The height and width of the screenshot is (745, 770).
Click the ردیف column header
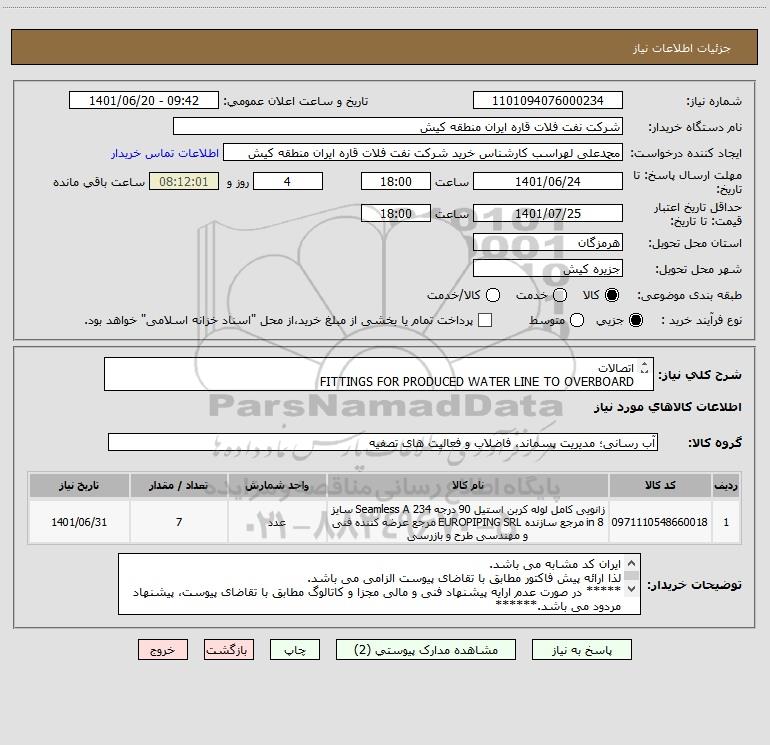pos(726,485)
